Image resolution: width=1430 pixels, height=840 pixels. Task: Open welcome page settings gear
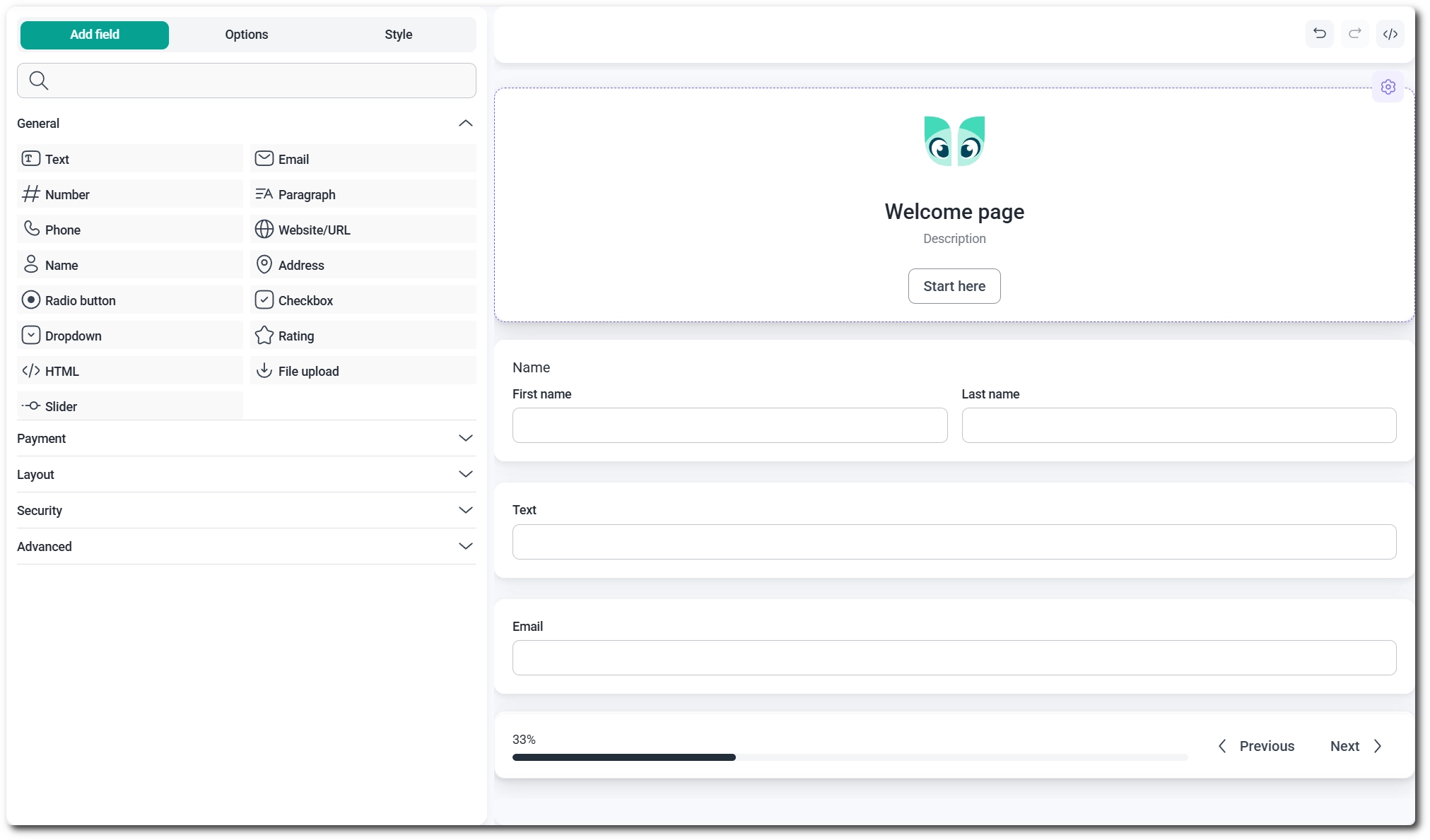coord(1388,87)
